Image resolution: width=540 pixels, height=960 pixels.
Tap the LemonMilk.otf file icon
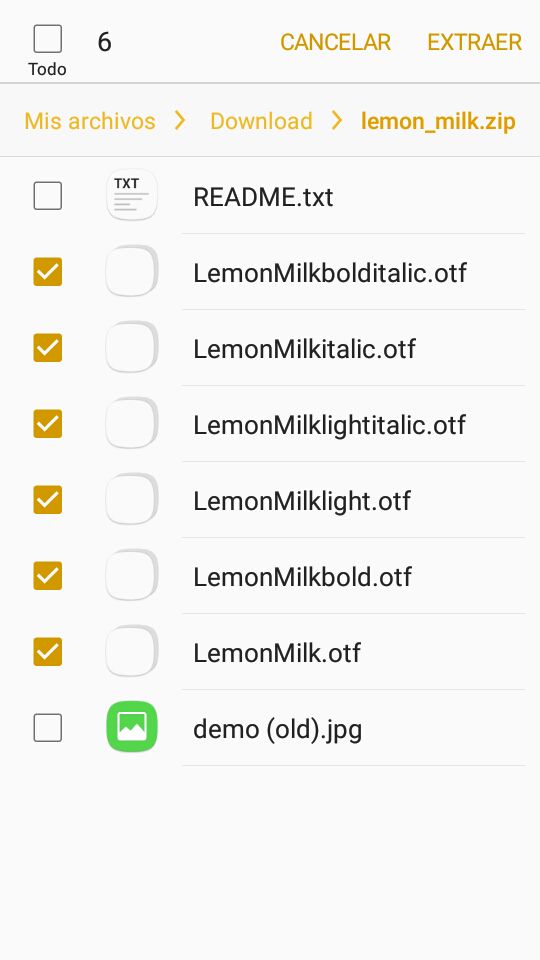pyautogui.click(x=132, y=651)
